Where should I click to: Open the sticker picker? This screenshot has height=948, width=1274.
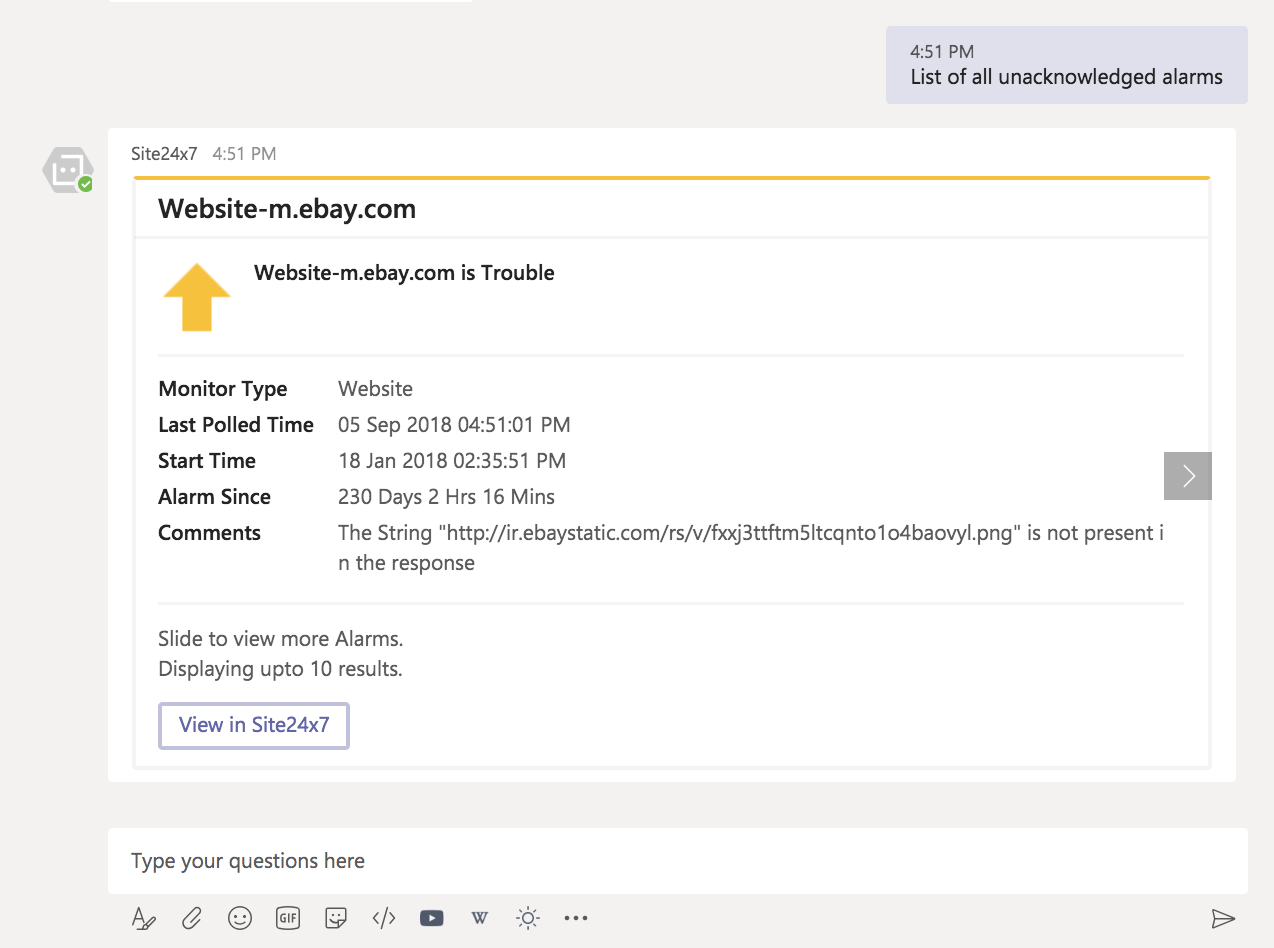[x=336, y=918]
